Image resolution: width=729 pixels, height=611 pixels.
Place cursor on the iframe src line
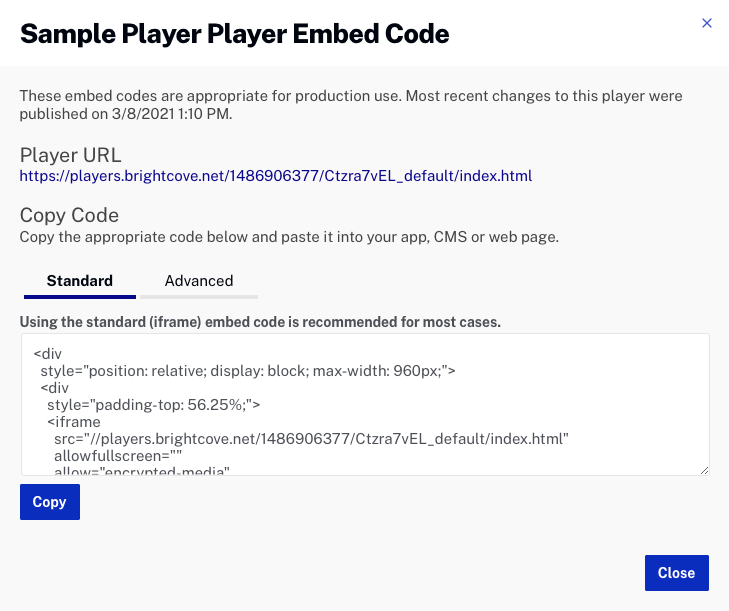coord(311,439)
